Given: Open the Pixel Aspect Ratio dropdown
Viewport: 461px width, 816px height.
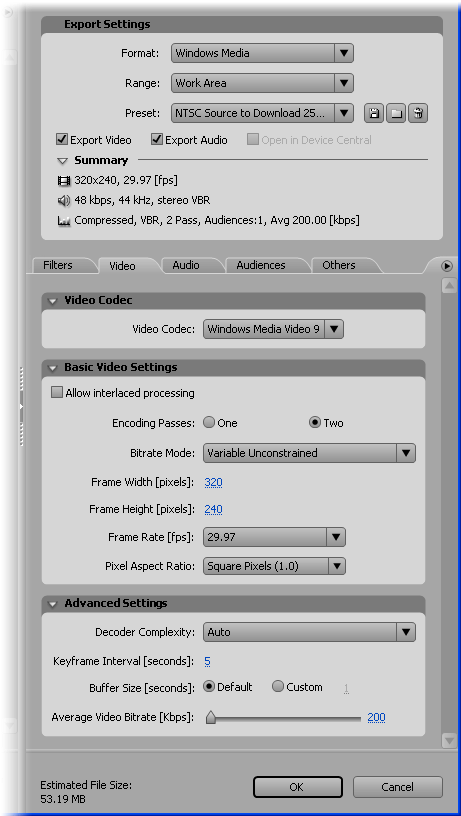Looking at the screenshot, I should coord(274,566).
